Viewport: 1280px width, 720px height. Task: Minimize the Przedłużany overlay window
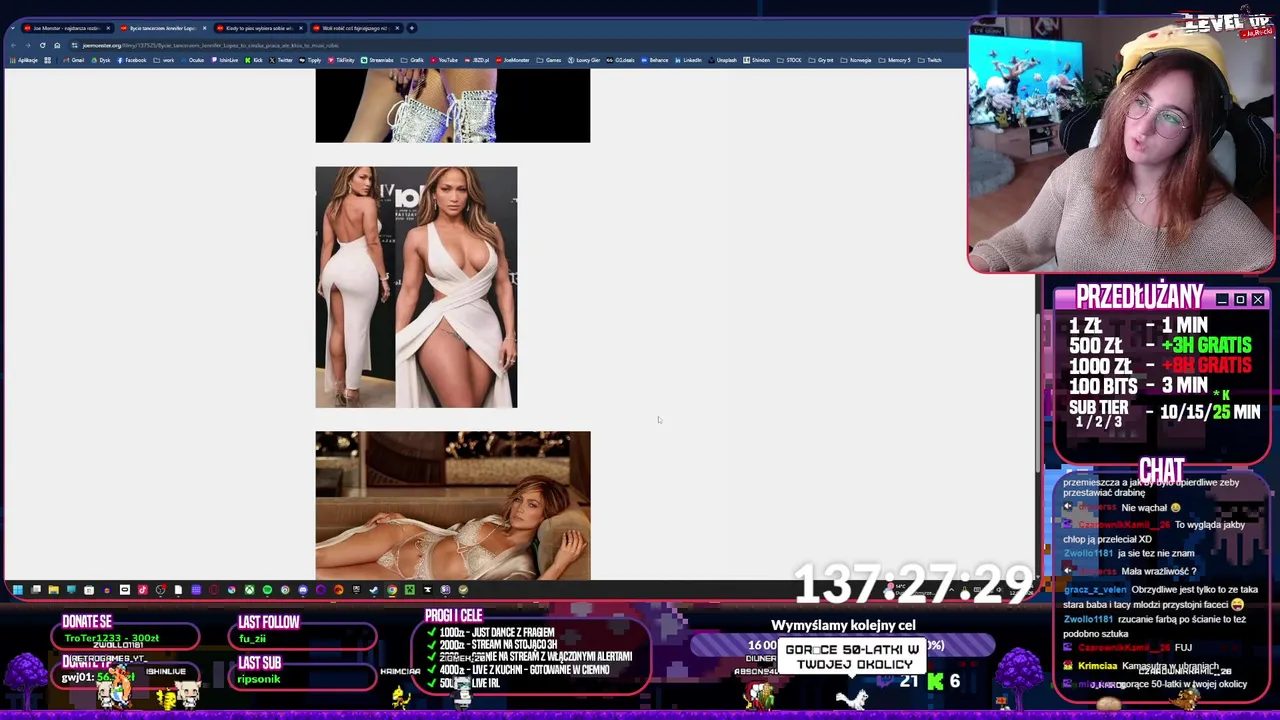pos(1222,300)
